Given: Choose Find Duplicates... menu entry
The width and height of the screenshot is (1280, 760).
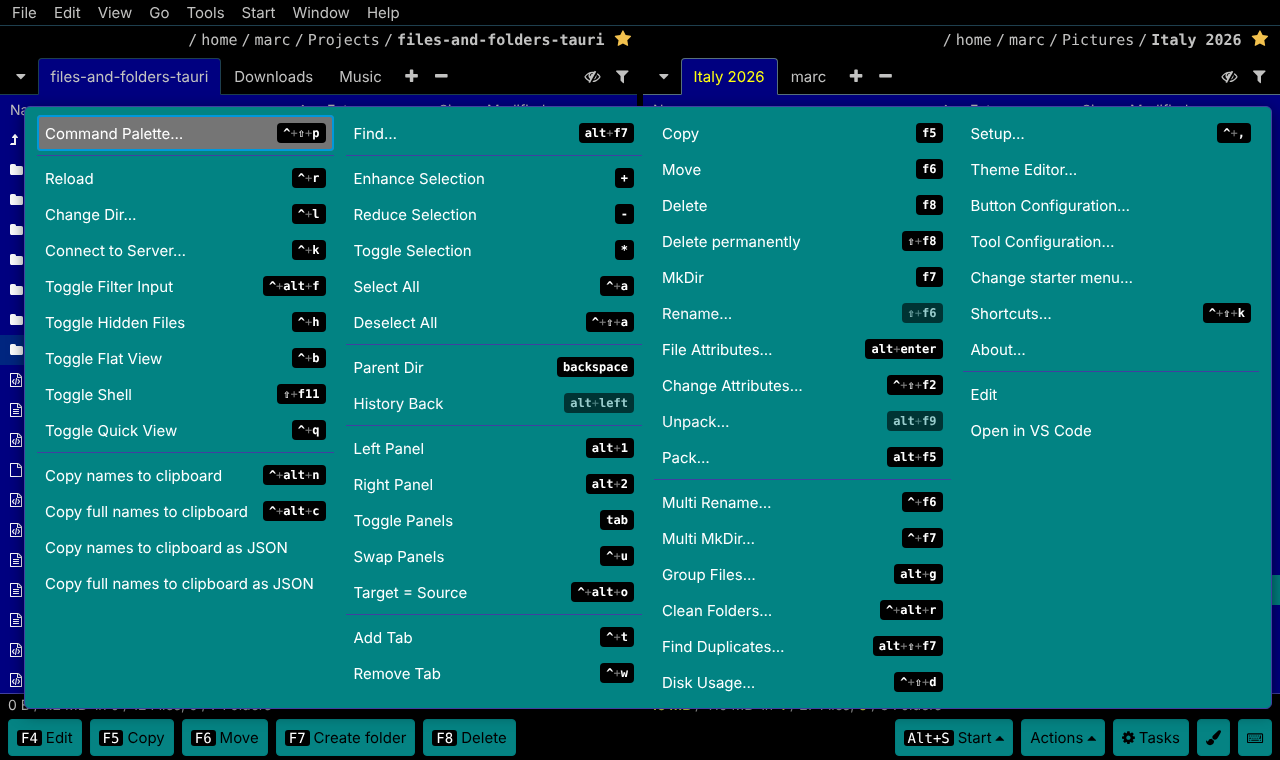Looking at the screenshot, I should [x=802, y=647].
